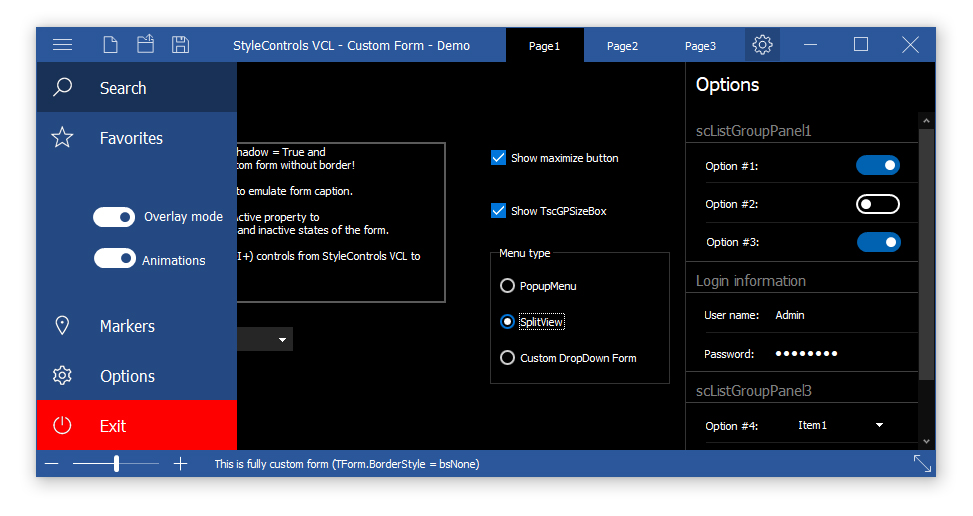This screenshot has width=973, height=516.
Task: Click the size grip arrow in bottom corner
Action: click(922, 464)
